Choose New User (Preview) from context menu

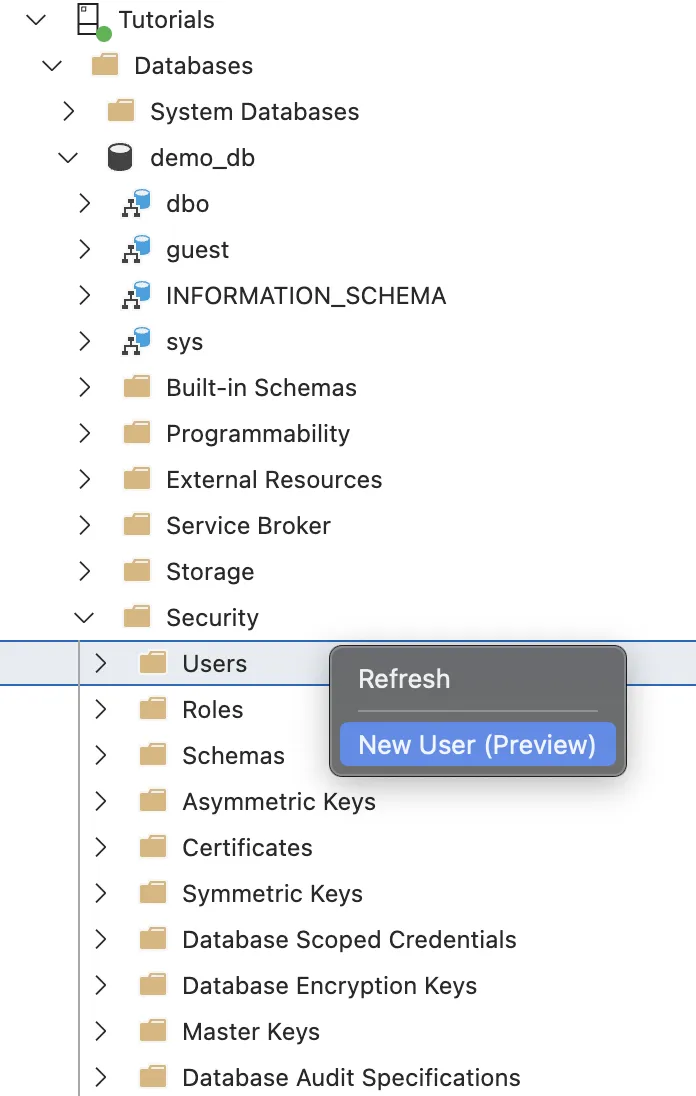(x=477, y=745)
